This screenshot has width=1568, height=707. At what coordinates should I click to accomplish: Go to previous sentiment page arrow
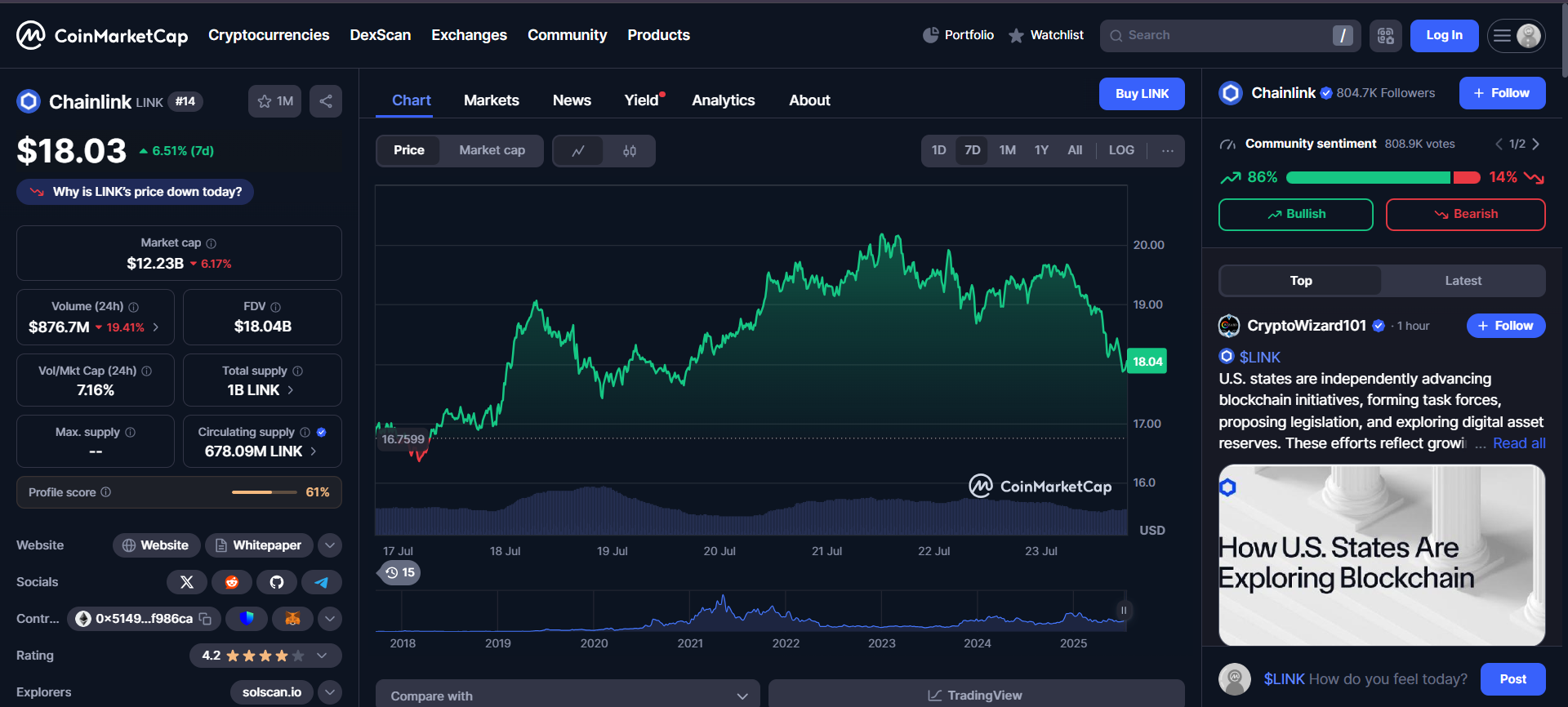click(1499, 145)
